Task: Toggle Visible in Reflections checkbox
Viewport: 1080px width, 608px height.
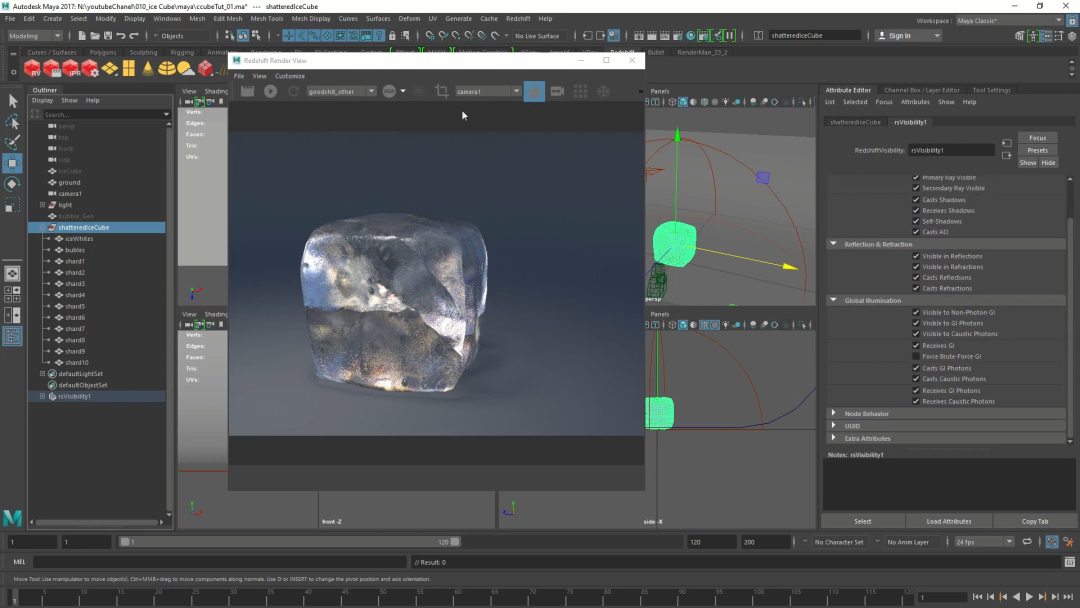Action: click(x=916, y=255)
